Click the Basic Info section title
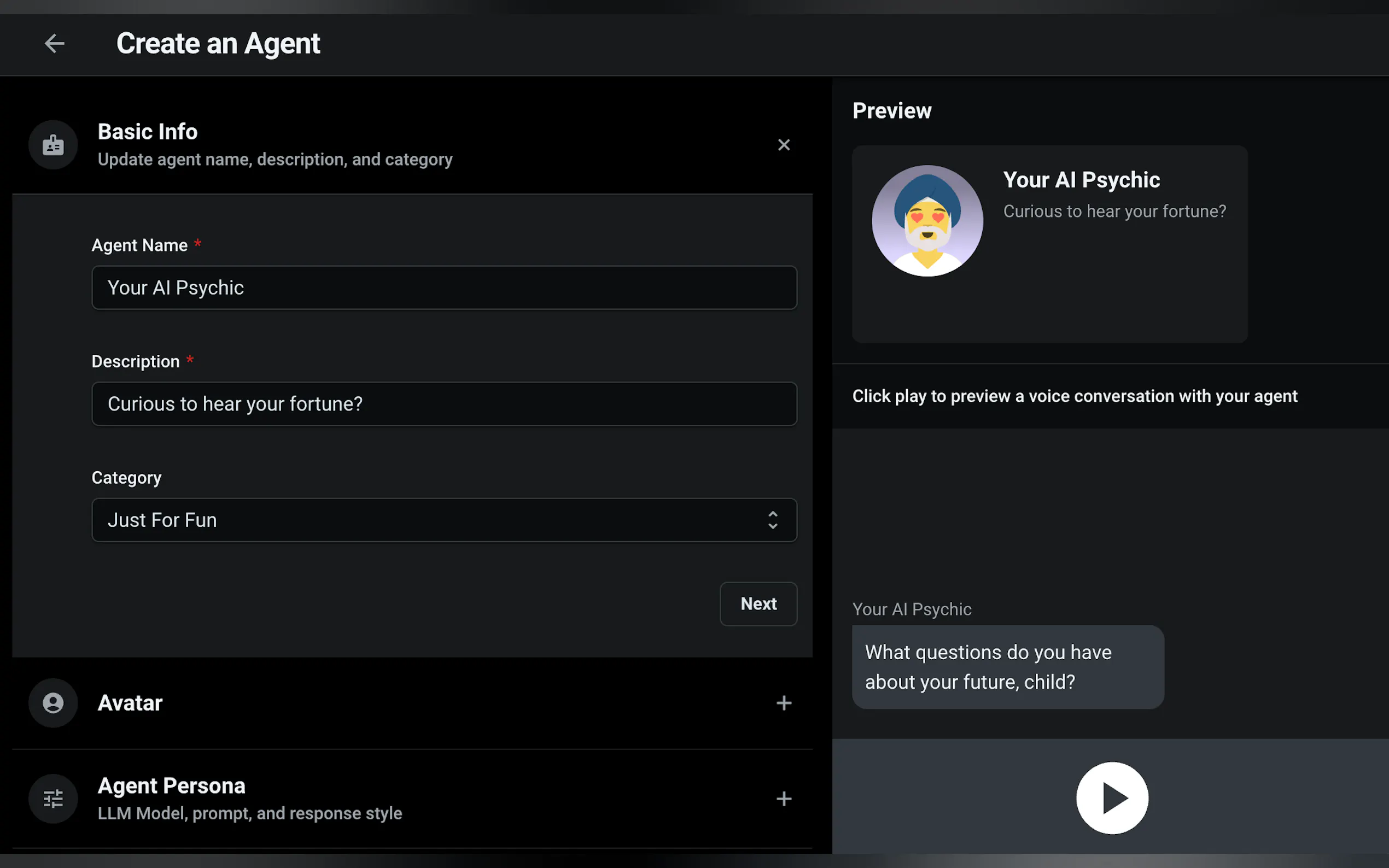Image resolution: width=1389 pixels, height=868 pixels. (148, 132)
